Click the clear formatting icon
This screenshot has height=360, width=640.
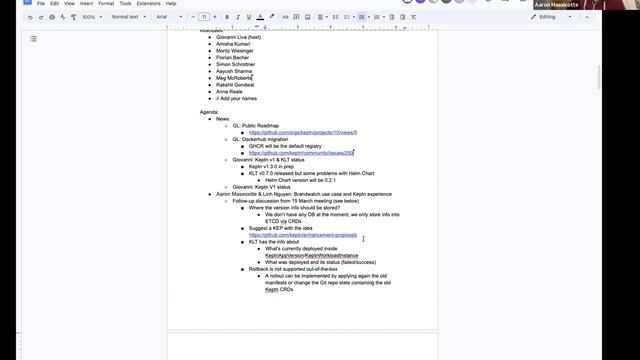coord(413,17)
